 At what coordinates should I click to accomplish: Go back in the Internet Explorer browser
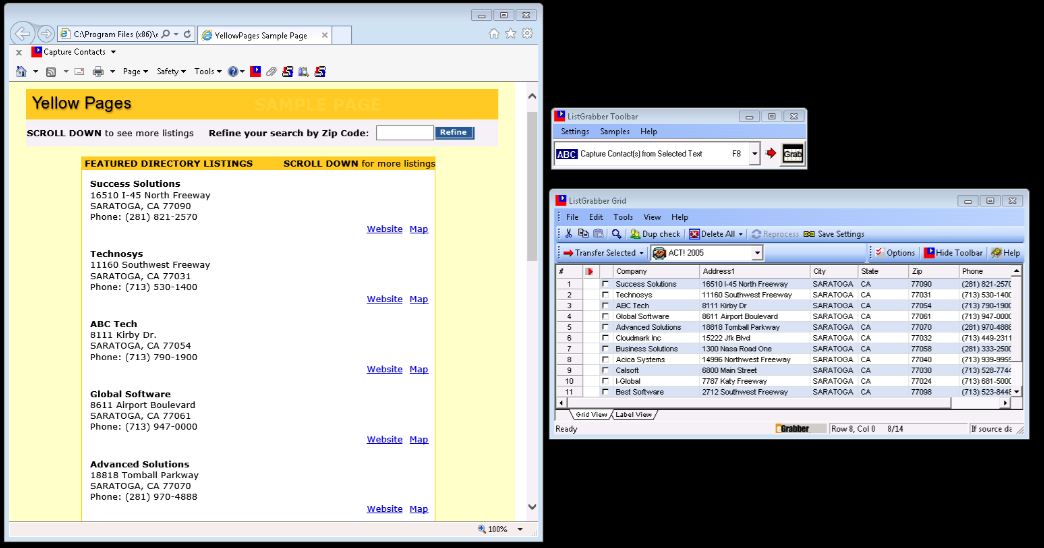tap(23, 33)
